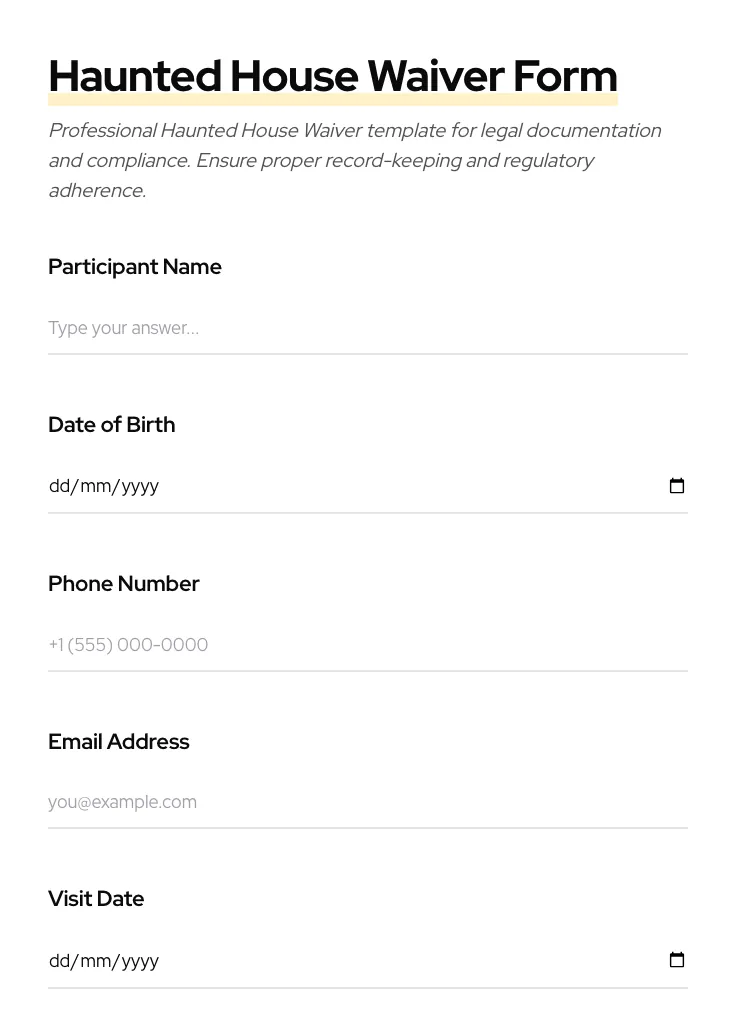Click the you@example.com placeholder text
Viewport: 736px width, 1024px height.
[x=122, y=802]
